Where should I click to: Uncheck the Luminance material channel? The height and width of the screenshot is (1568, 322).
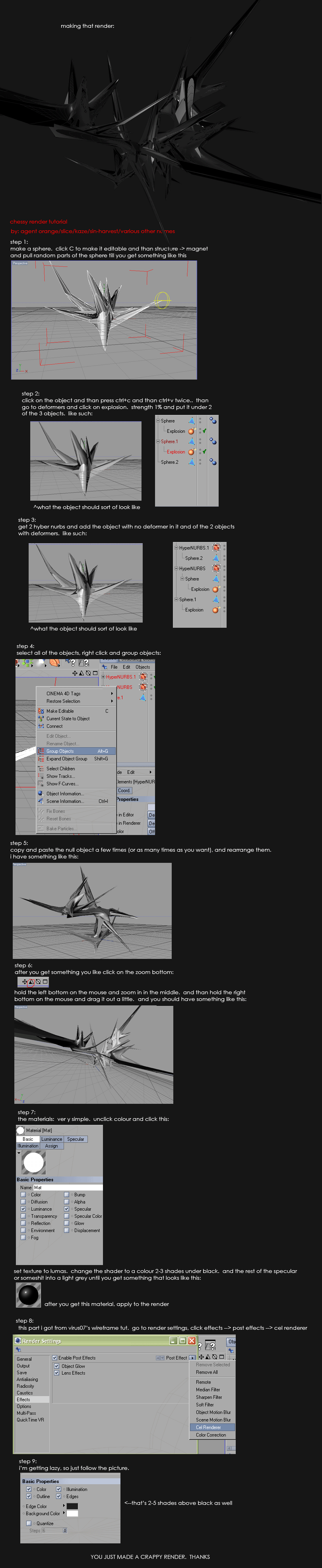[x=23, y=1209]
